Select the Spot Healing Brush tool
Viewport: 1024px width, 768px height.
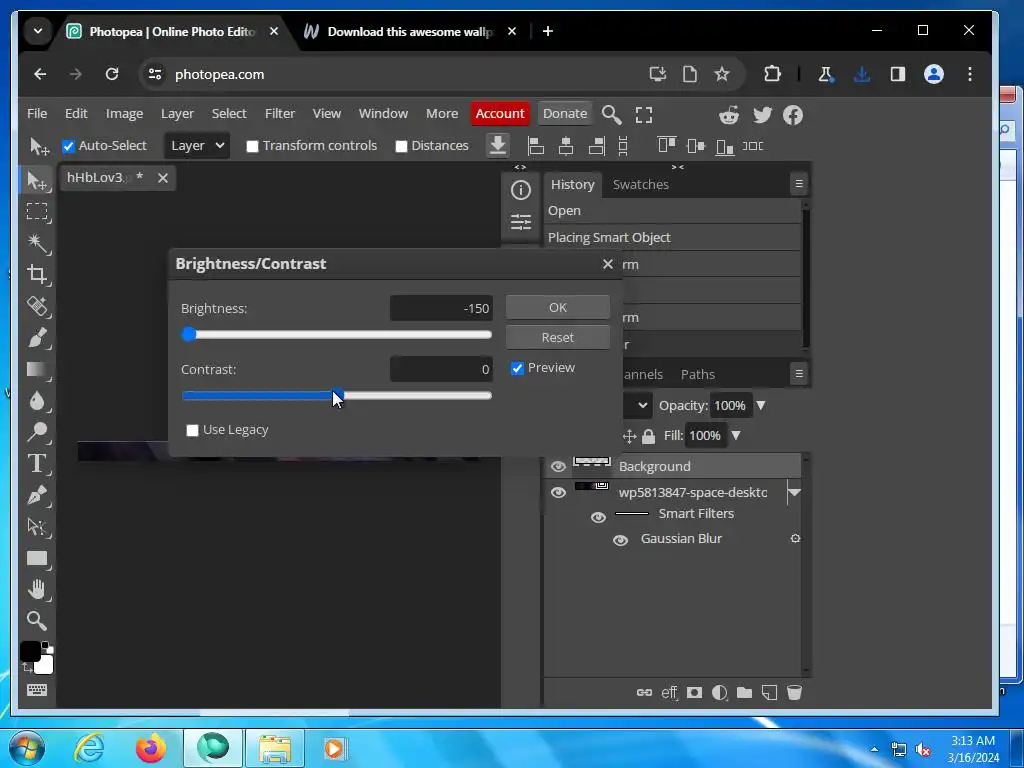click(x=37, y=306)
